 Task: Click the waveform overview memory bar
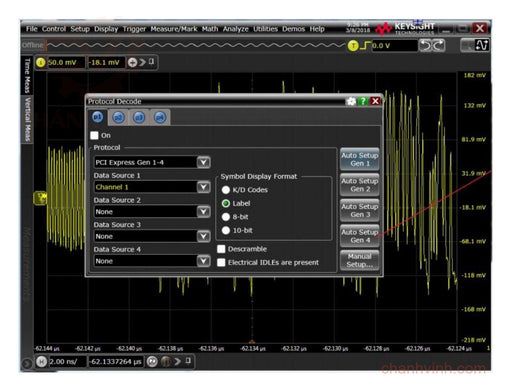(x=196, y=45)
